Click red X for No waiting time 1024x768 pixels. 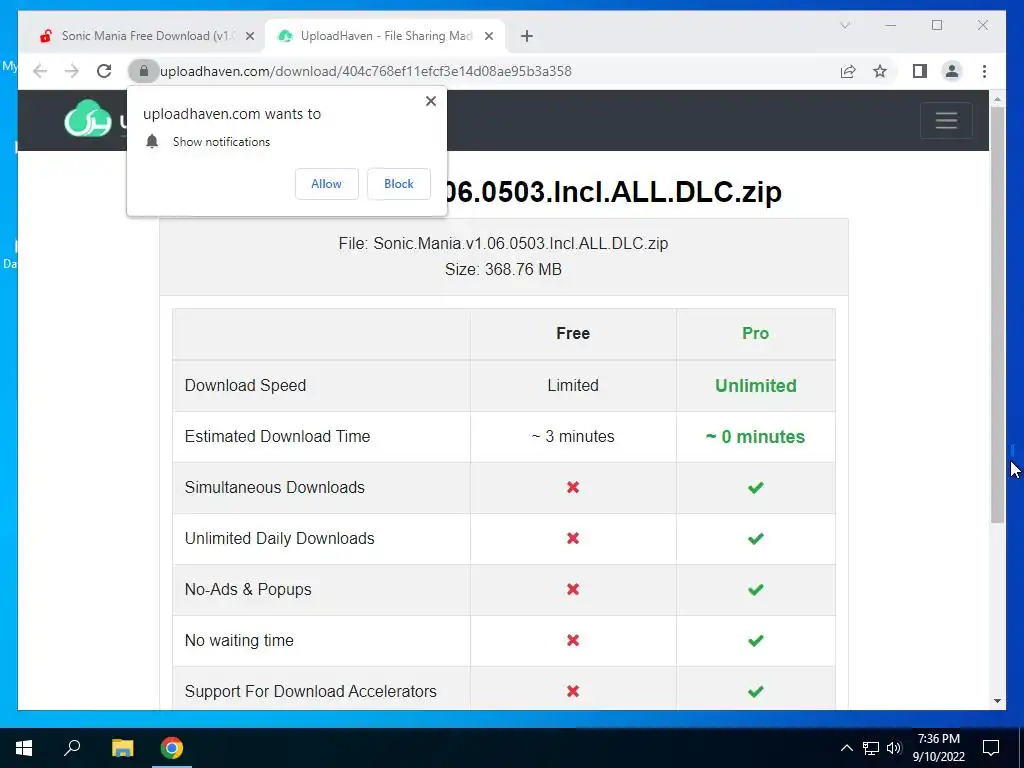[573, 640]
